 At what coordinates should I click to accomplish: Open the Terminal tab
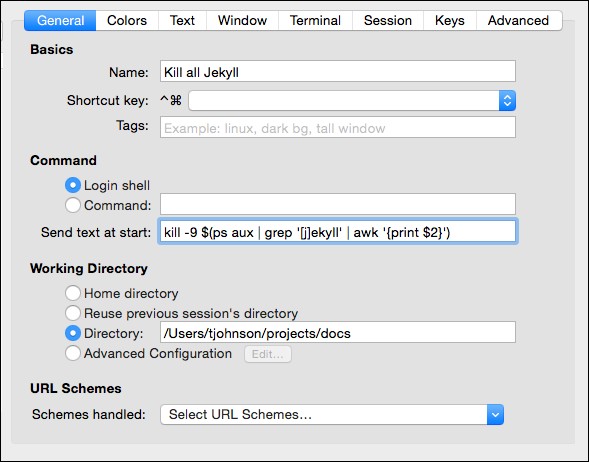[x=315, y=20]
